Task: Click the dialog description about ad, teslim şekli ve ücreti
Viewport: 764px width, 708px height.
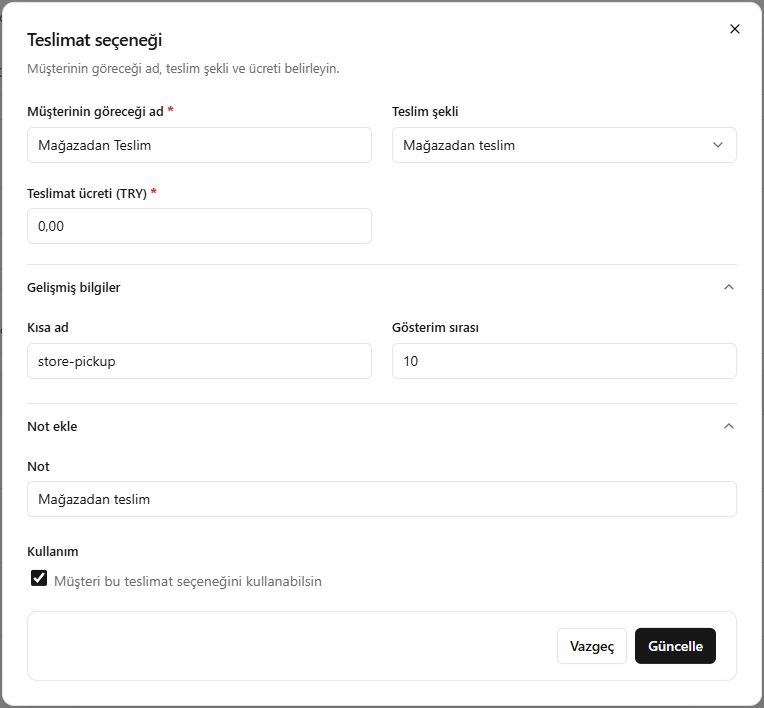Action: (x=183, y=69)
